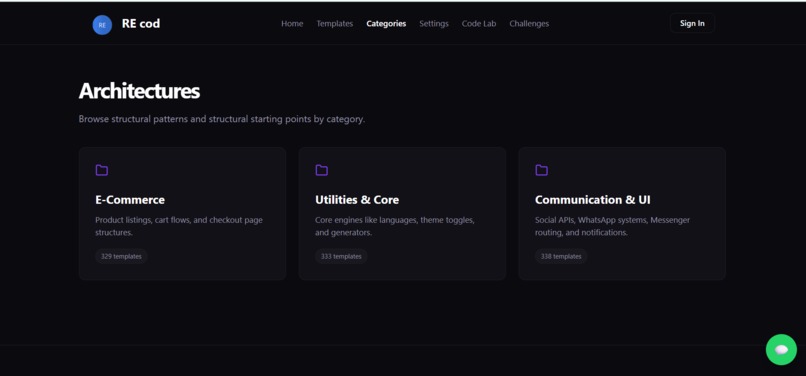Click the RE cod brand name

pos(141,24)
